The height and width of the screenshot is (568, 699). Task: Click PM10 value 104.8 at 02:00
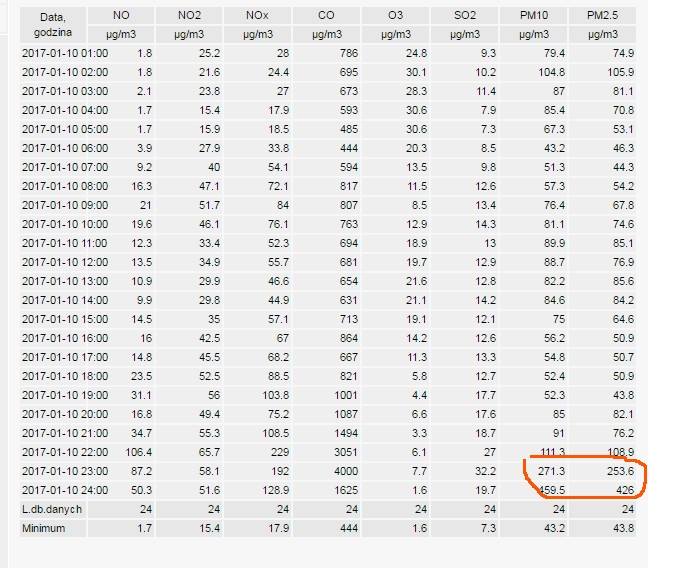click(551, 72)
